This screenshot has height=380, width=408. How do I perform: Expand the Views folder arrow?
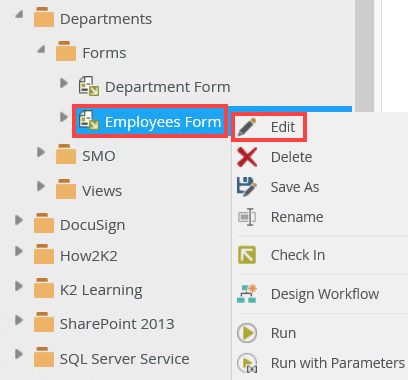41,186
